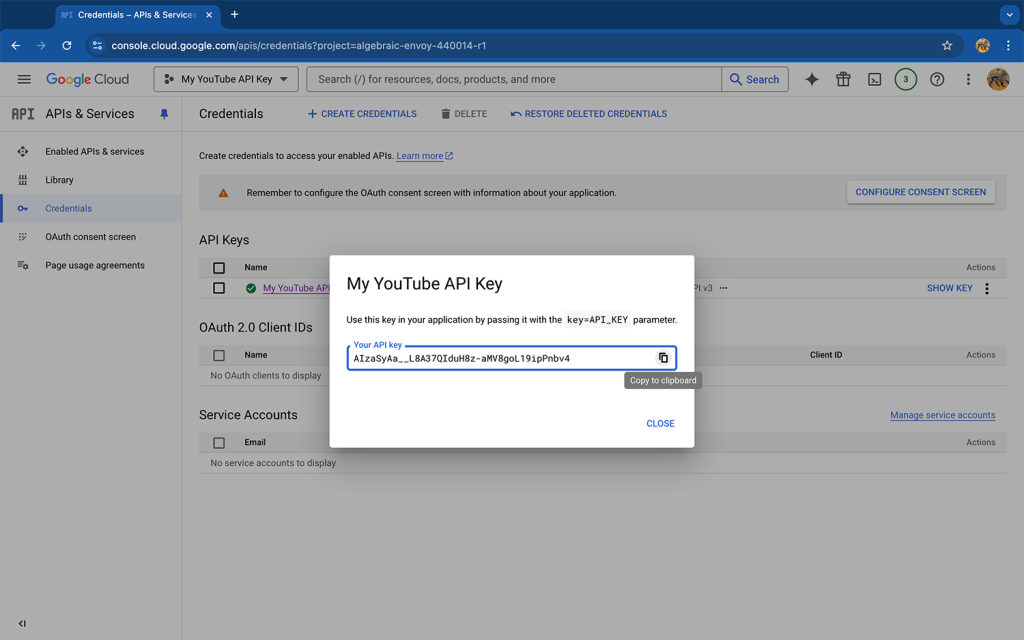The width and height of the screenshot is (1024, 640).
Task: Open the free trial gift icon
Action: (x=843, y=79)
